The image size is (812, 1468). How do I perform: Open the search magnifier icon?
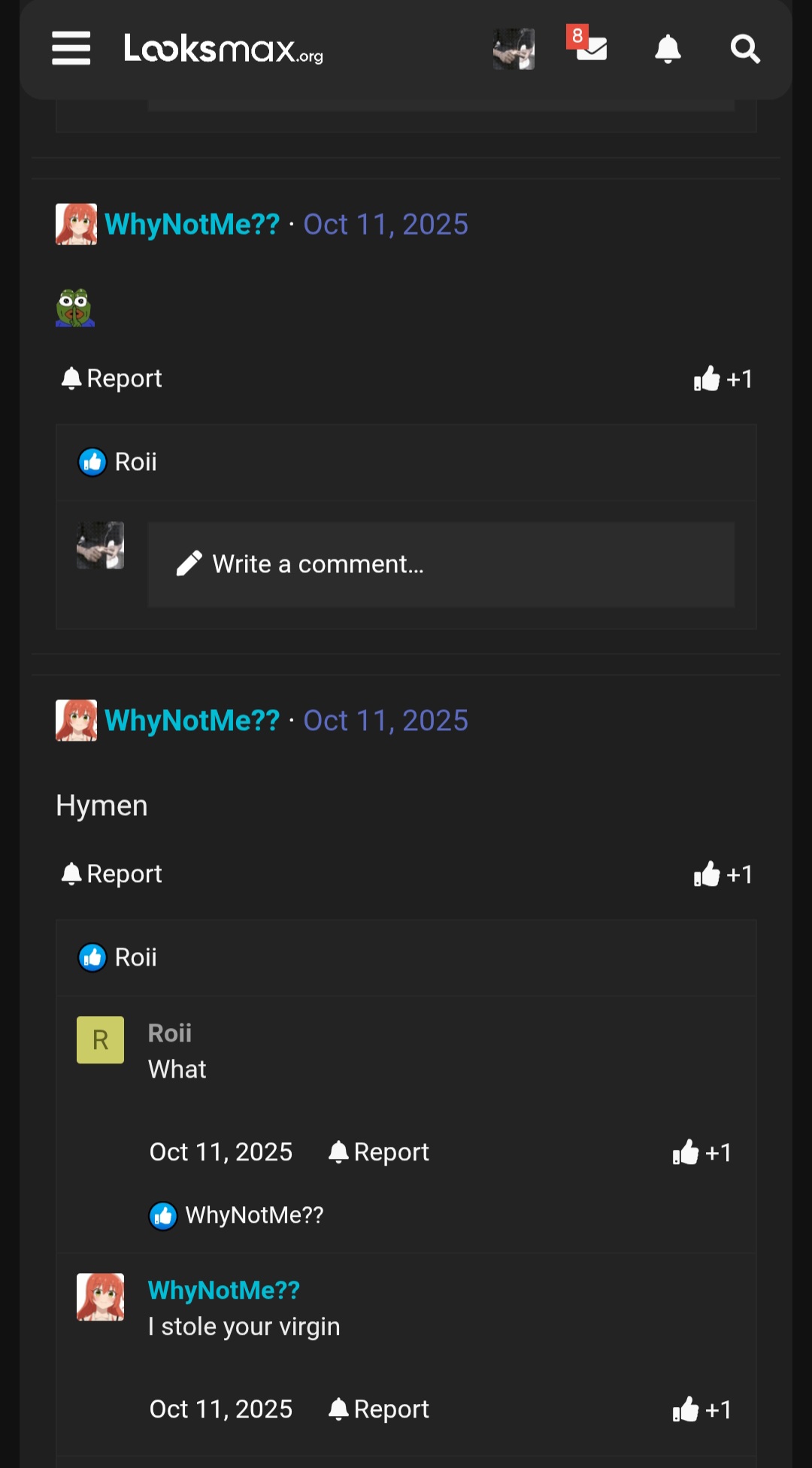(x=745, y=49)
